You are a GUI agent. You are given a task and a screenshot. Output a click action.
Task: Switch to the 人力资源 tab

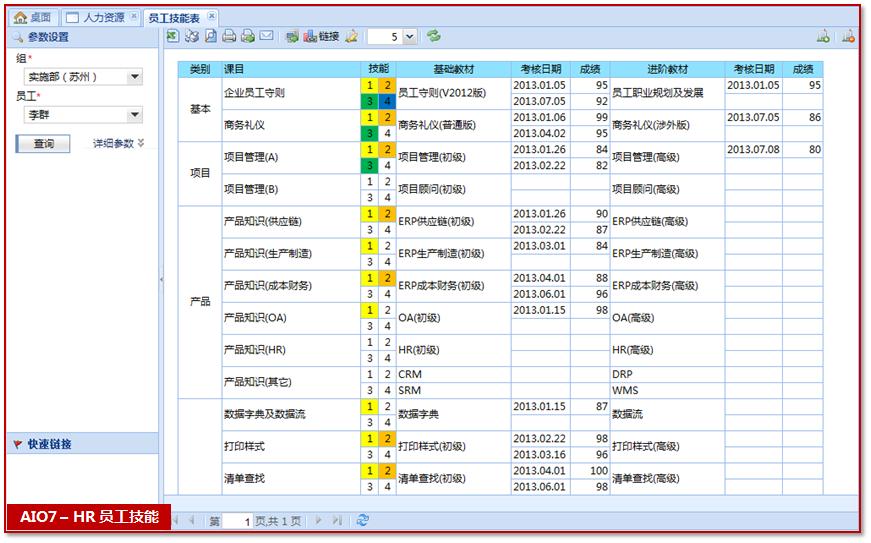[x=102, y=18]
